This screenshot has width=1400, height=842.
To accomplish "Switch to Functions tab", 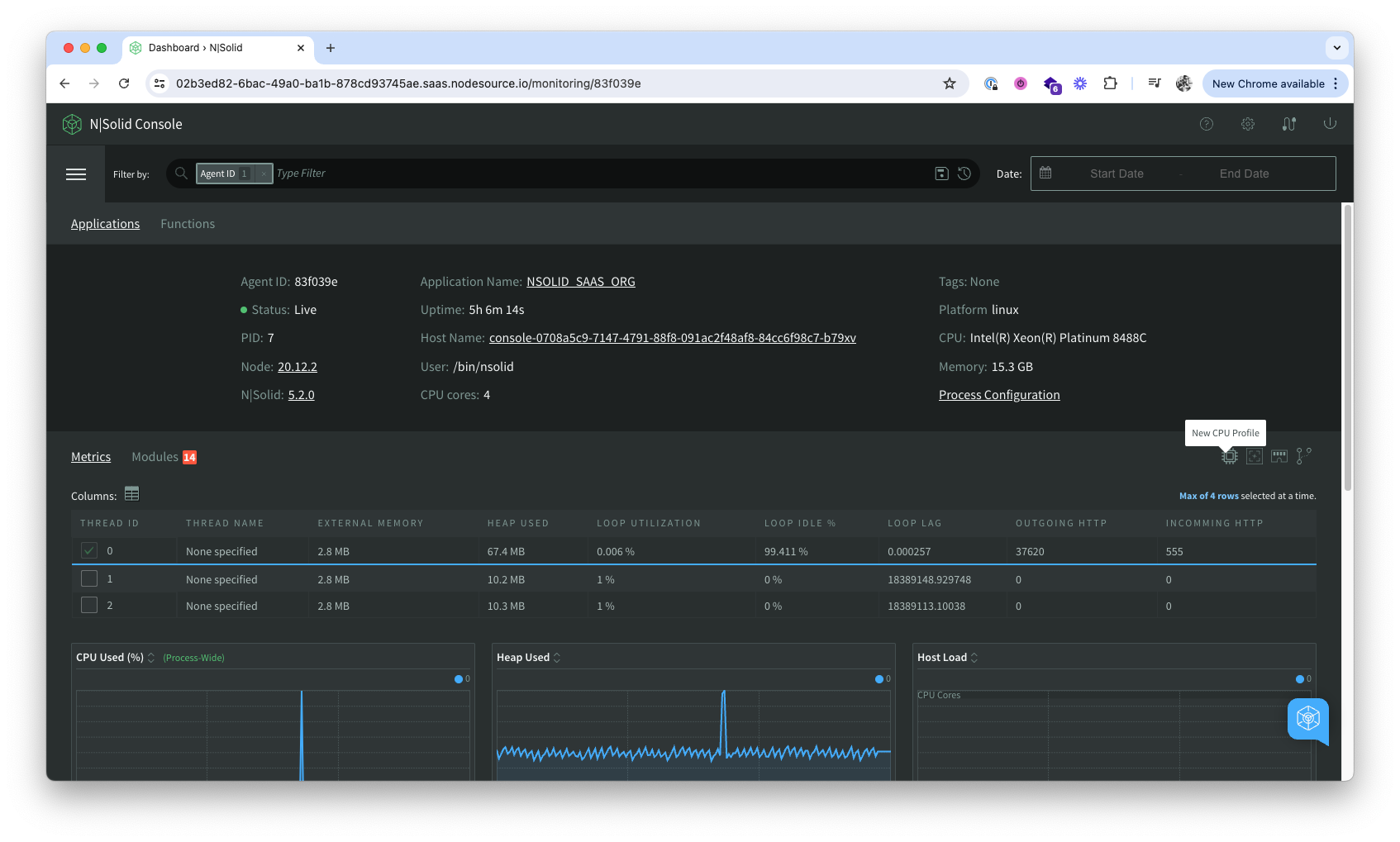I will click(188, 224).
